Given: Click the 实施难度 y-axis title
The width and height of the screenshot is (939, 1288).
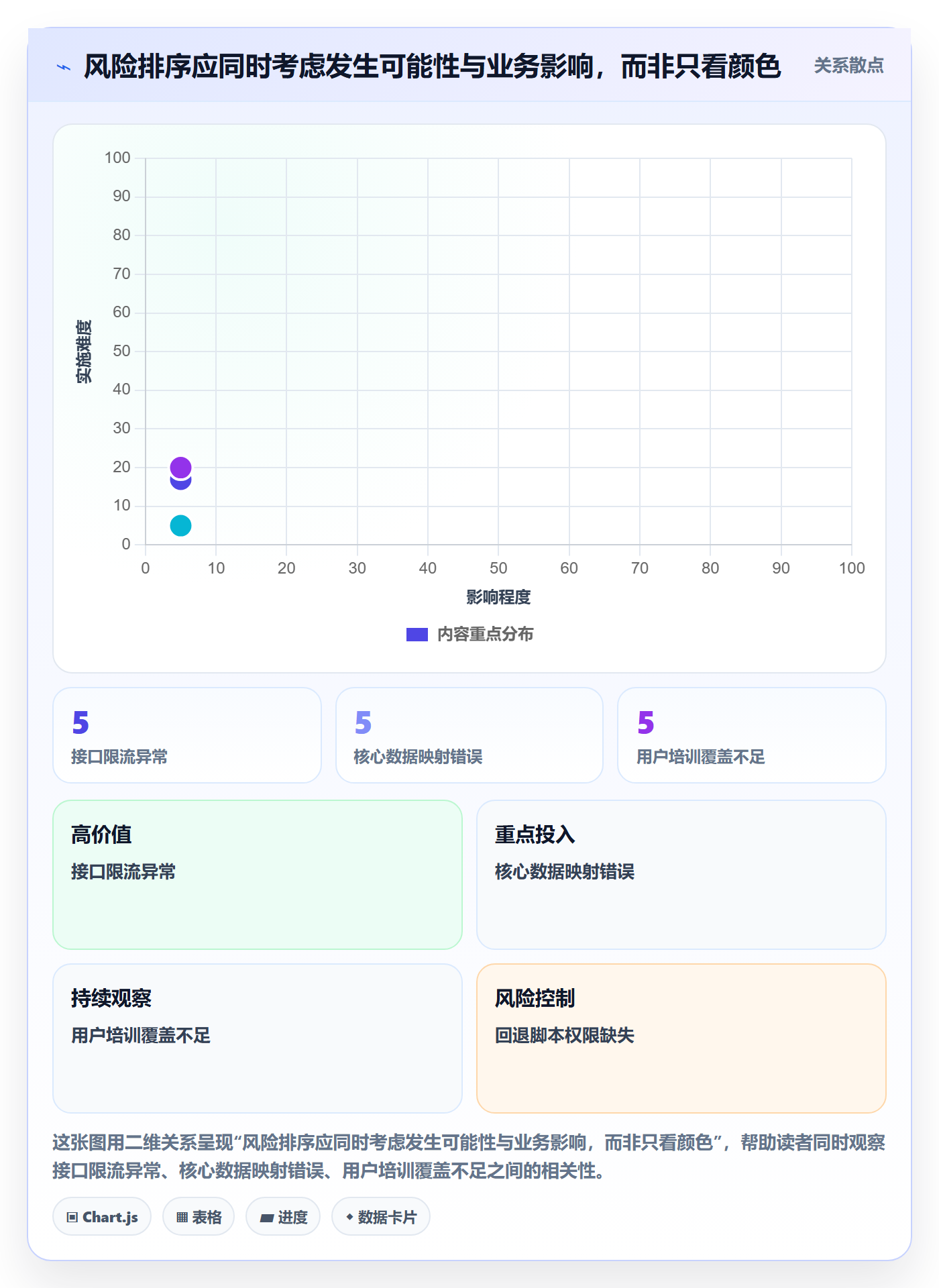Looking at the screenshot, I should [x=84, y=352].
